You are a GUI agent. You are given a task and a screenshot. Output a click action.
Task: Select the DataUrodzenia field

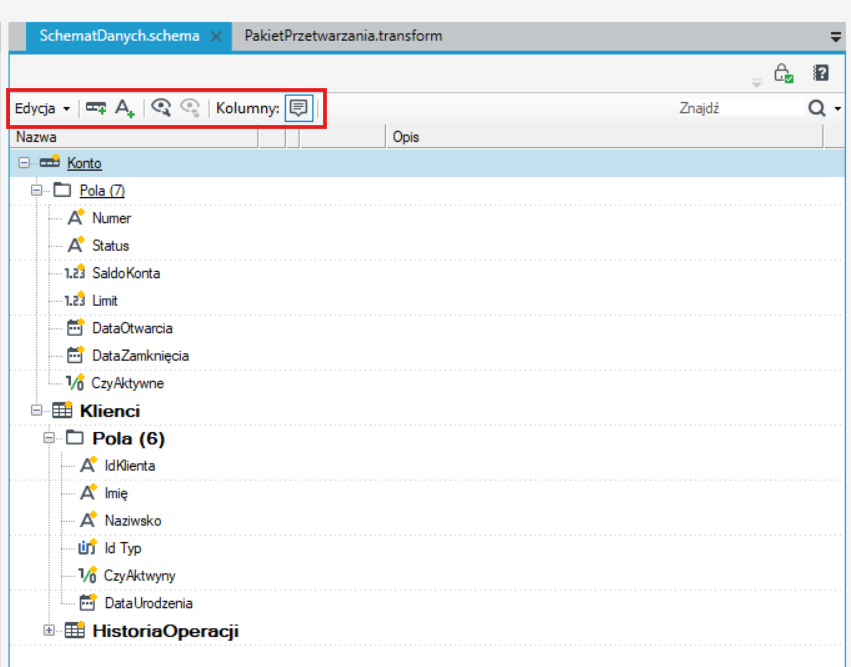coord(148,603)
